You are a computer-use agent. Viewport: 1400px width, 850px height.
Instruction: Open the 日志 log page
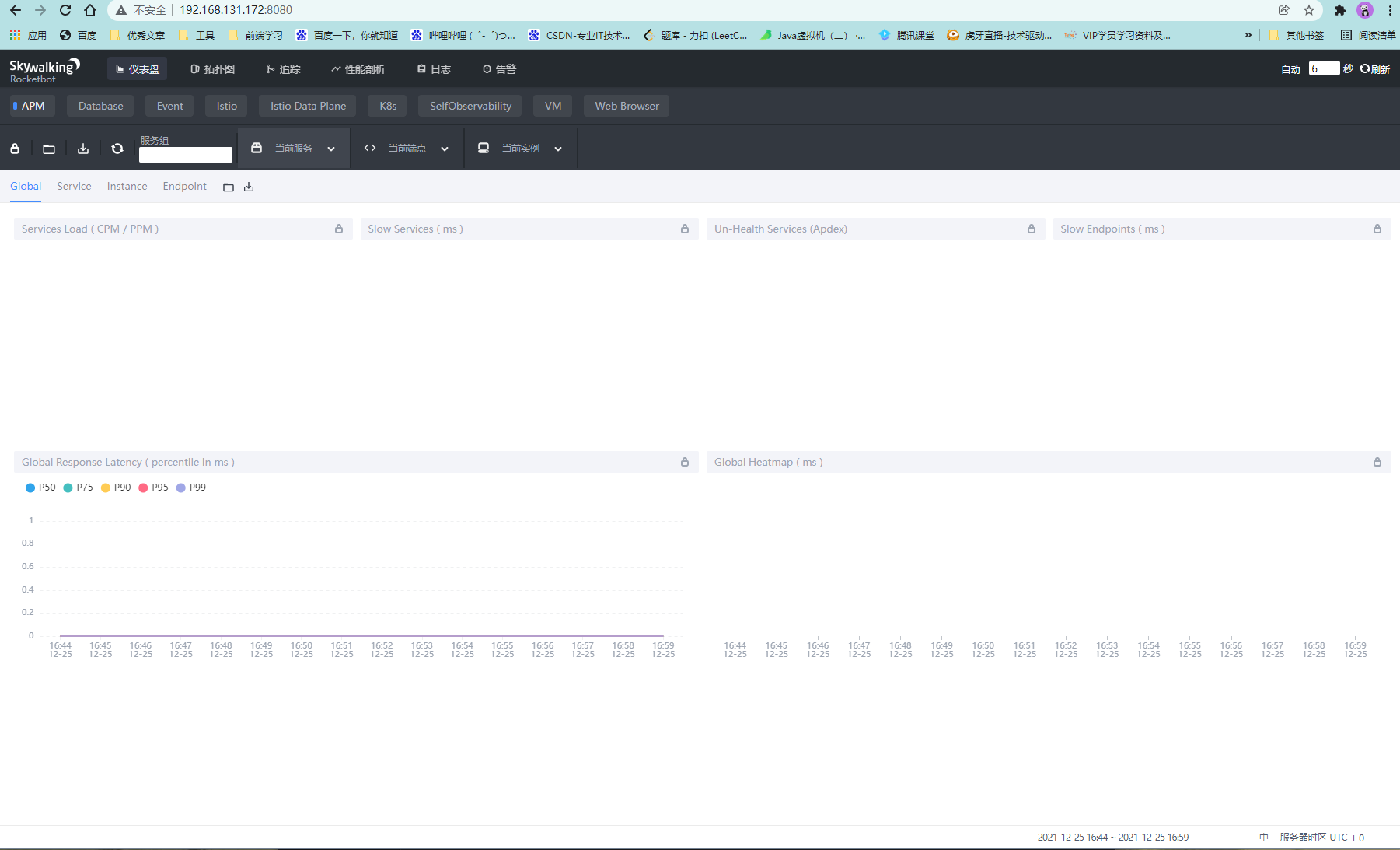tap(434, 69)
